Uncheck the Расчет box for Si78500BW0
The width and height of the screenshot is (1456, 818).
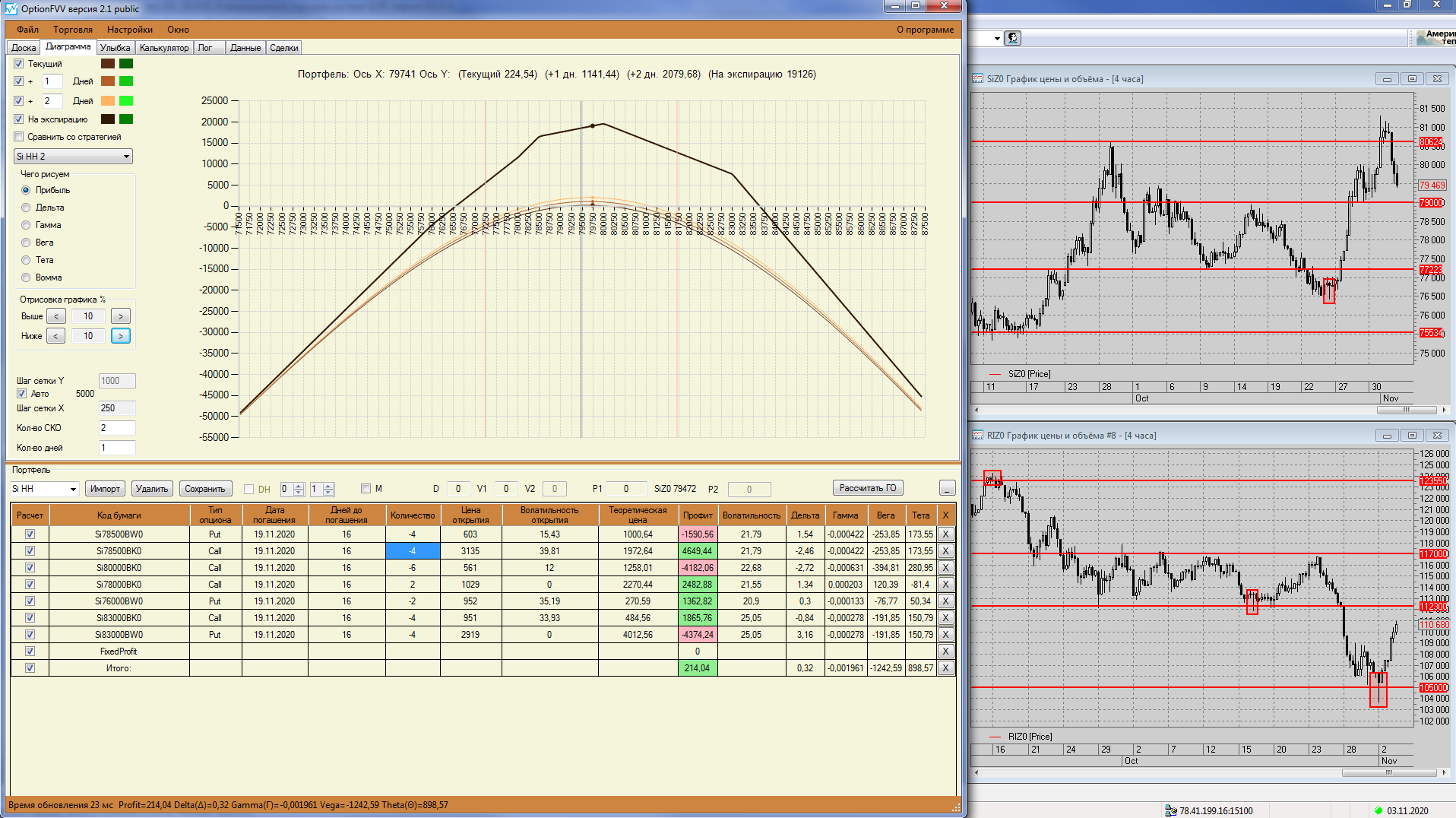(x=30, y=534)
